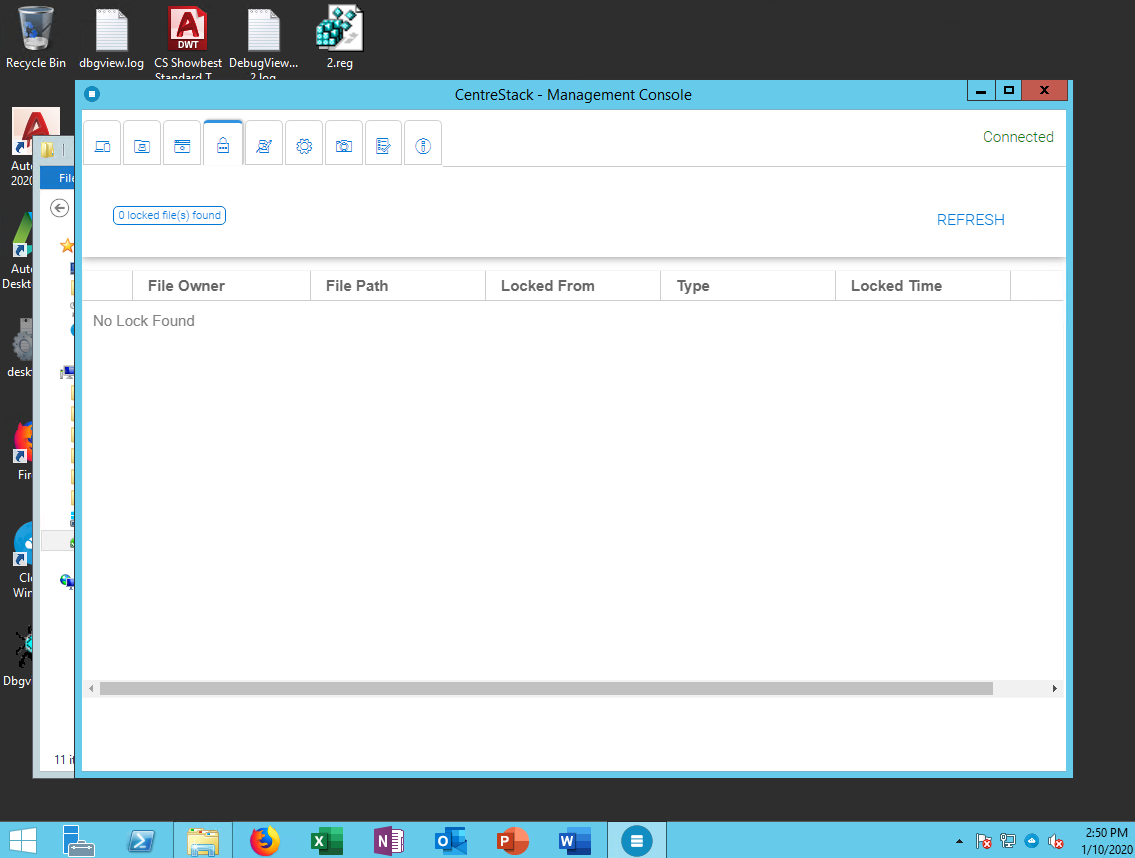Click the muted speaker tray icon
The image size is (1135, 858).
coord(1056,841)
